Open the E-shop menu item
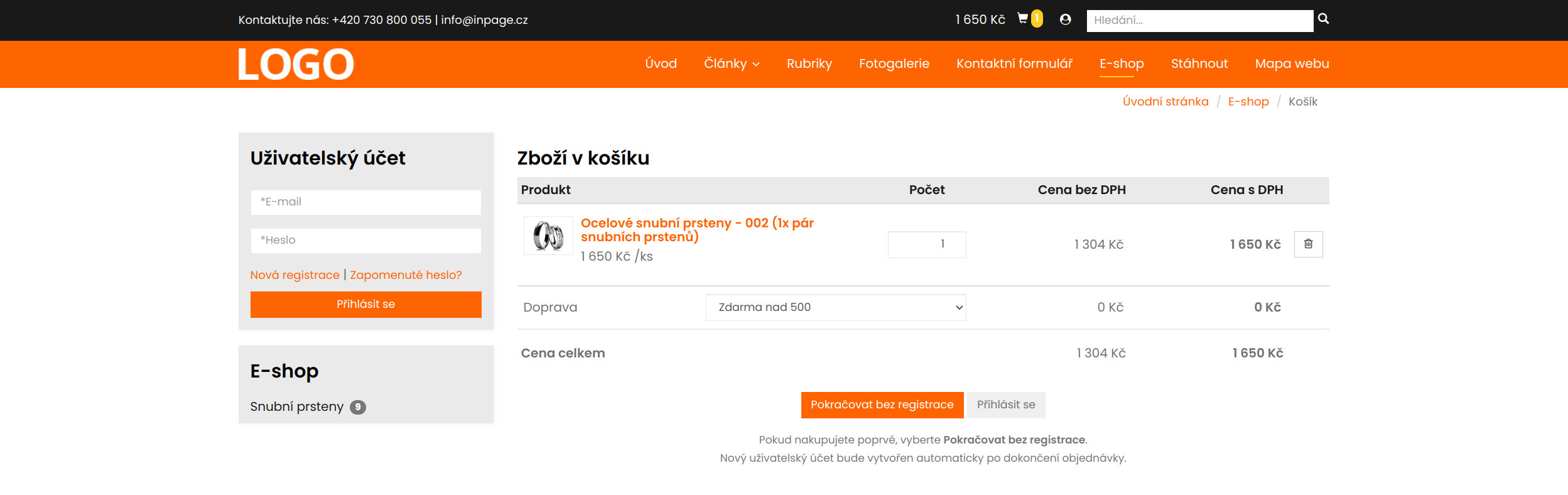 click(x=1121, y=63)
